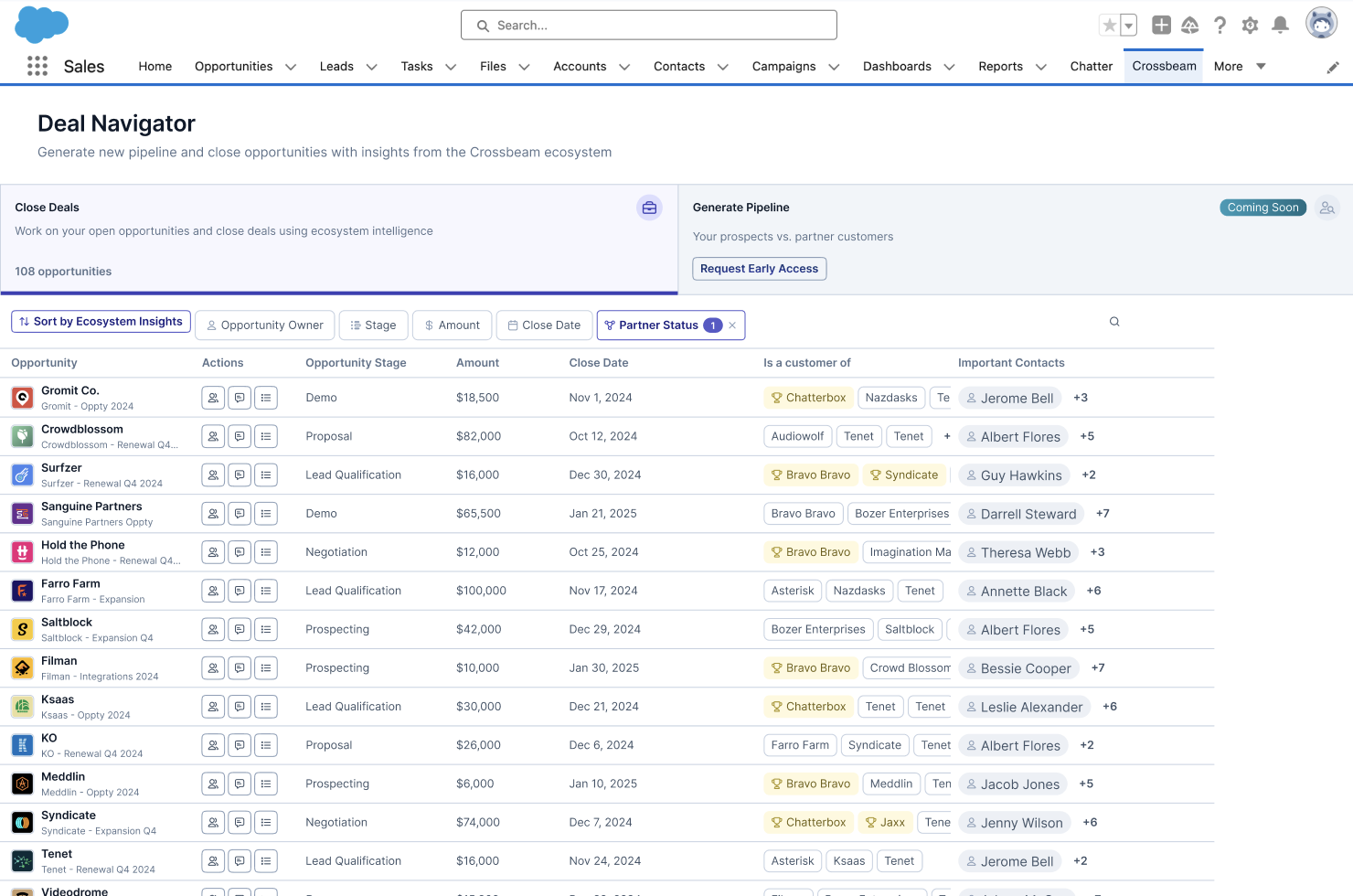The height and width of the screenshot is (896, 1353).
Task: Open the Help question mark icon
Action: tap(1220, 26)
